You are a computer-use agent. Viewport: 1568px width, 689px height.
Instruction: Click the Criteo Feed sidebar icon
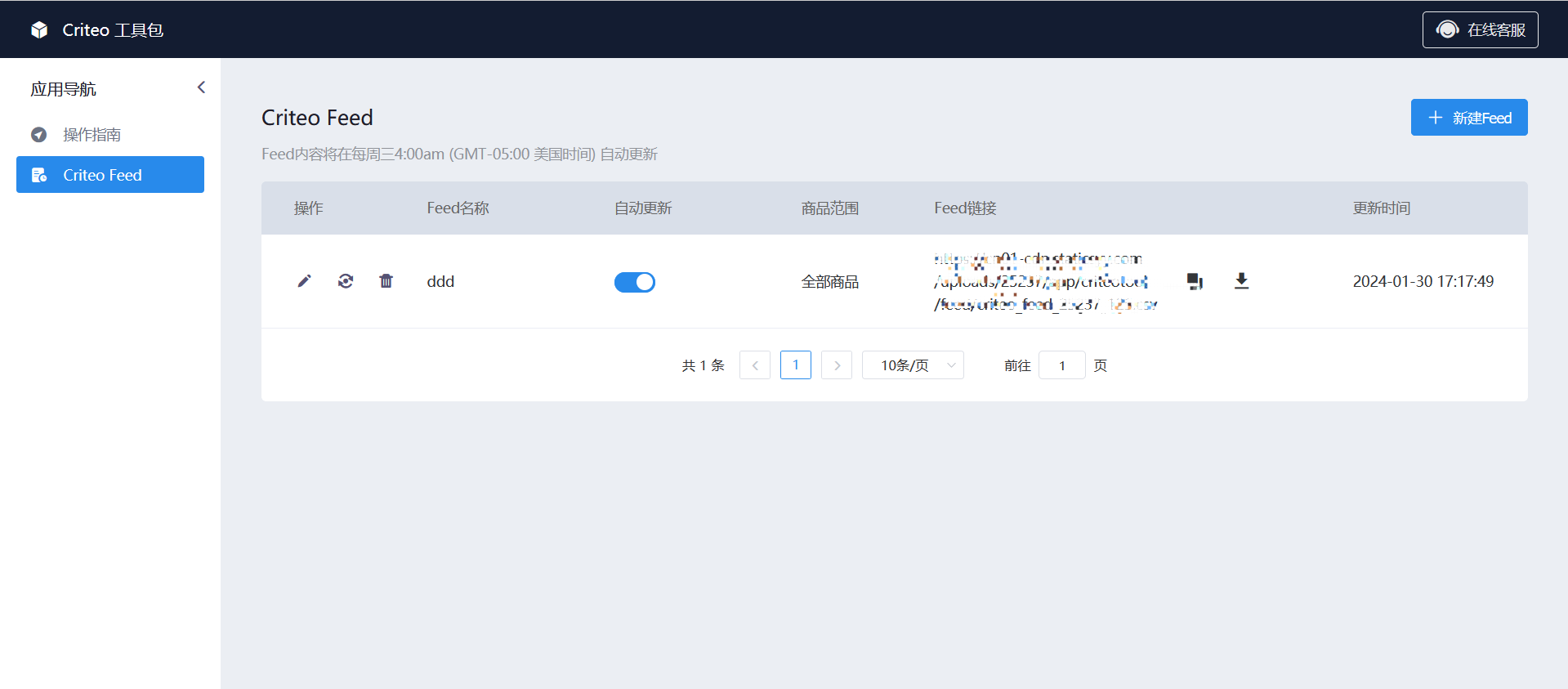click(x=38, y=175)
